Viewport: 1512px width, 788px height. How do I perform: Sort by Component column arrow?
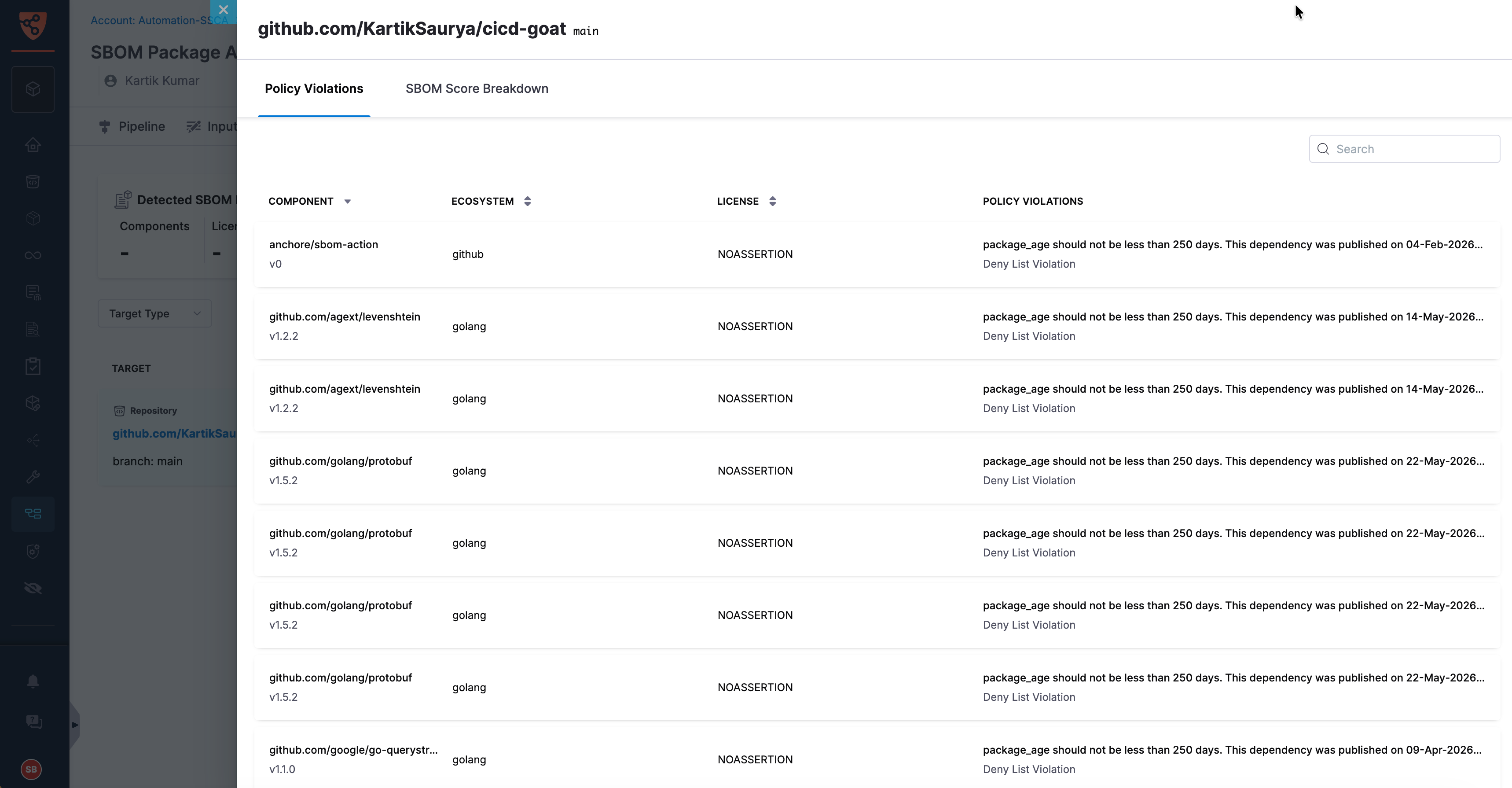coord(348,202)
